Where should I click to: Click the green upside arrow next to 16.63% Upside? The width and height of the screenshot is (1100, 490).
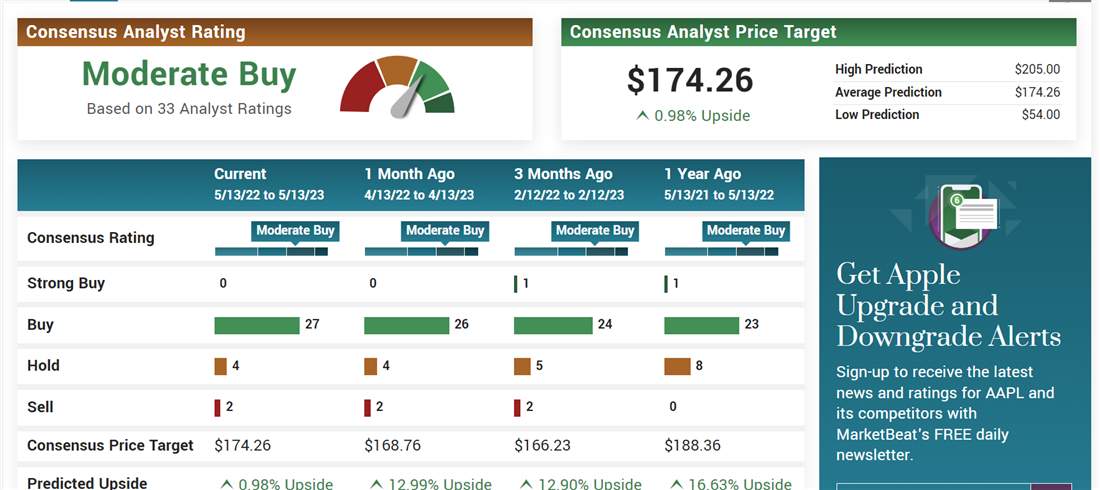point(675,484)
